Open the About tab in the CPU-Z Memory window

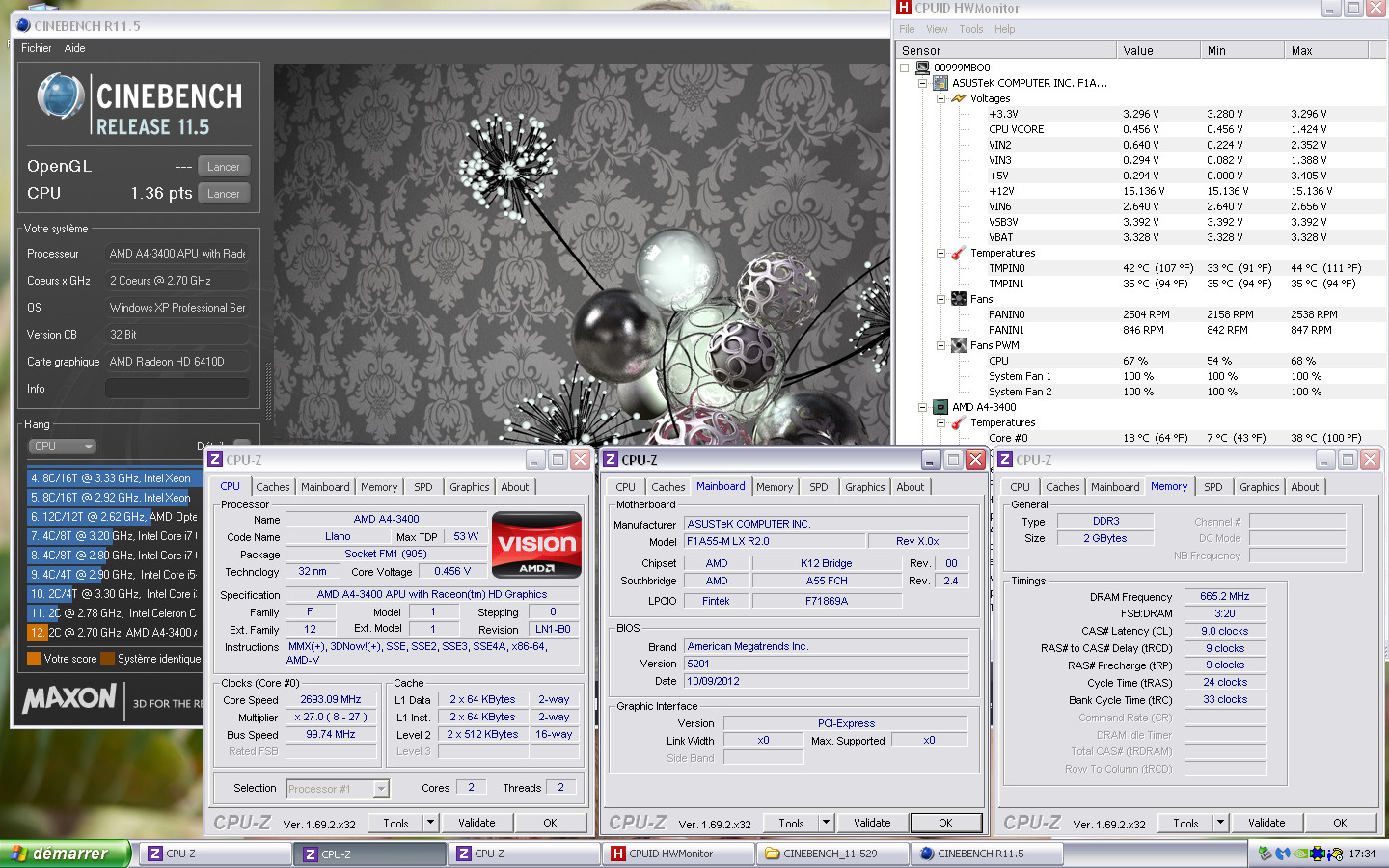1305,487
